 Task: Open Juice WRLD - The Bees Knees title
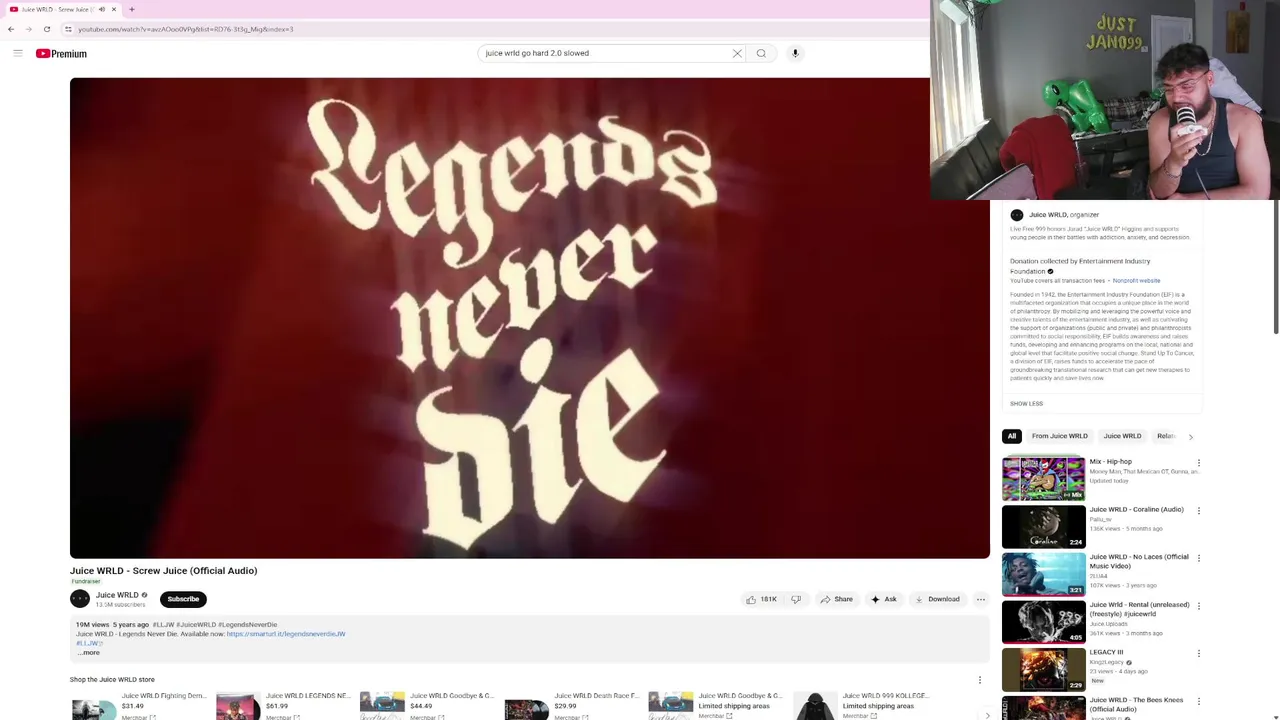(x=1136, y=704)
